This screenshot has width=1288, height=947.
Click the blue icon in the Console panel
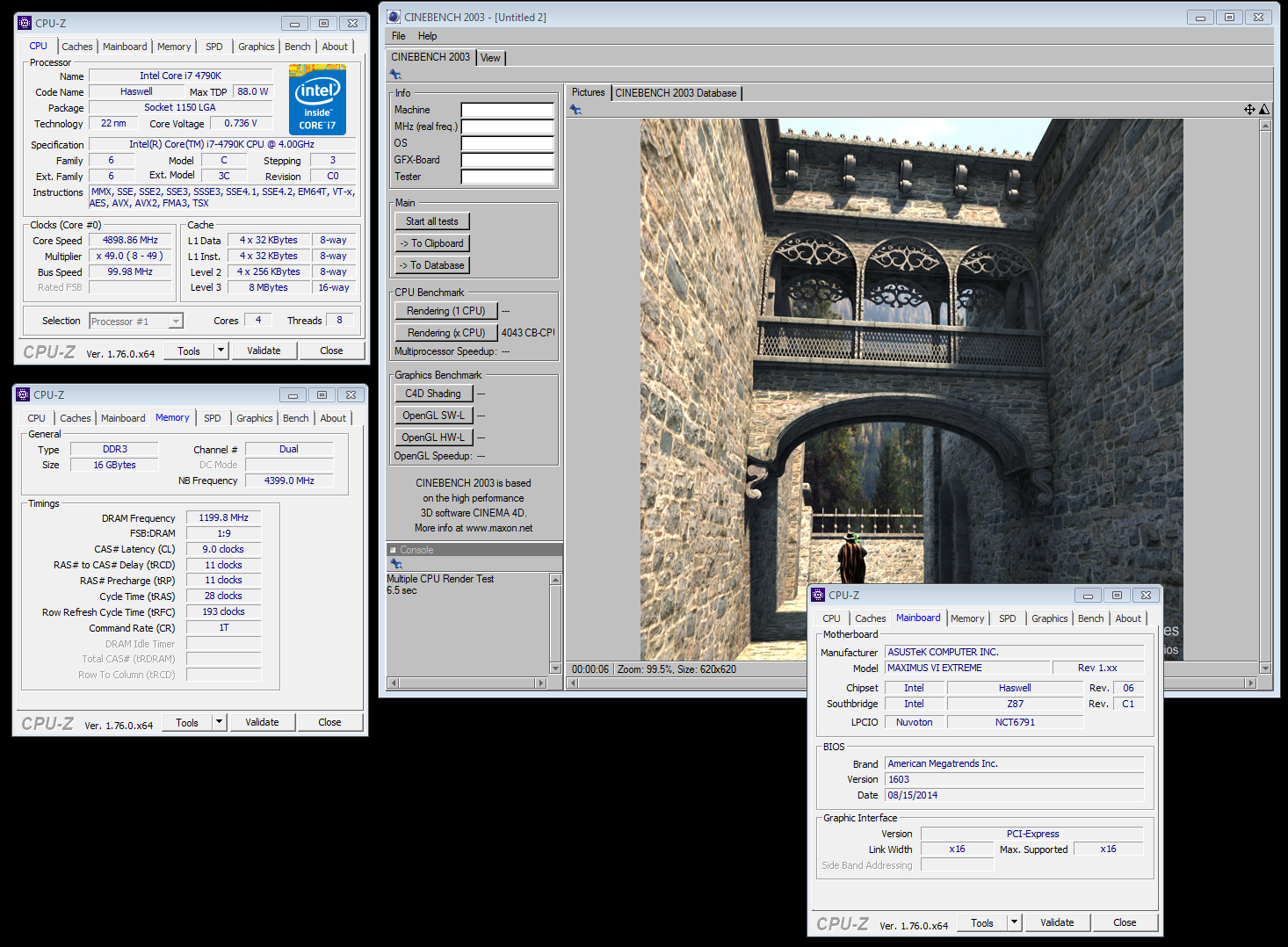395,564
